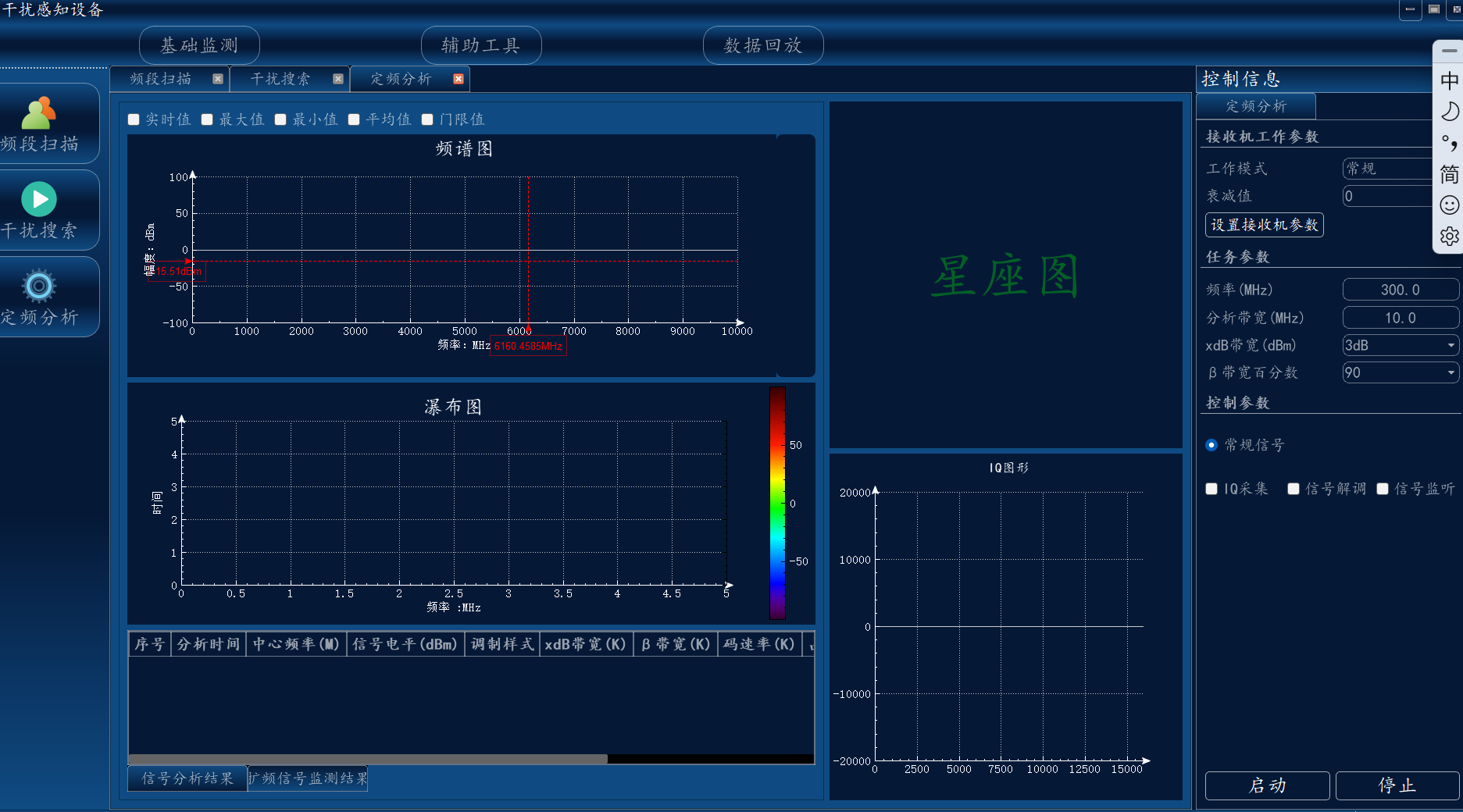Click the 调制样式 column header

[502, 644]
